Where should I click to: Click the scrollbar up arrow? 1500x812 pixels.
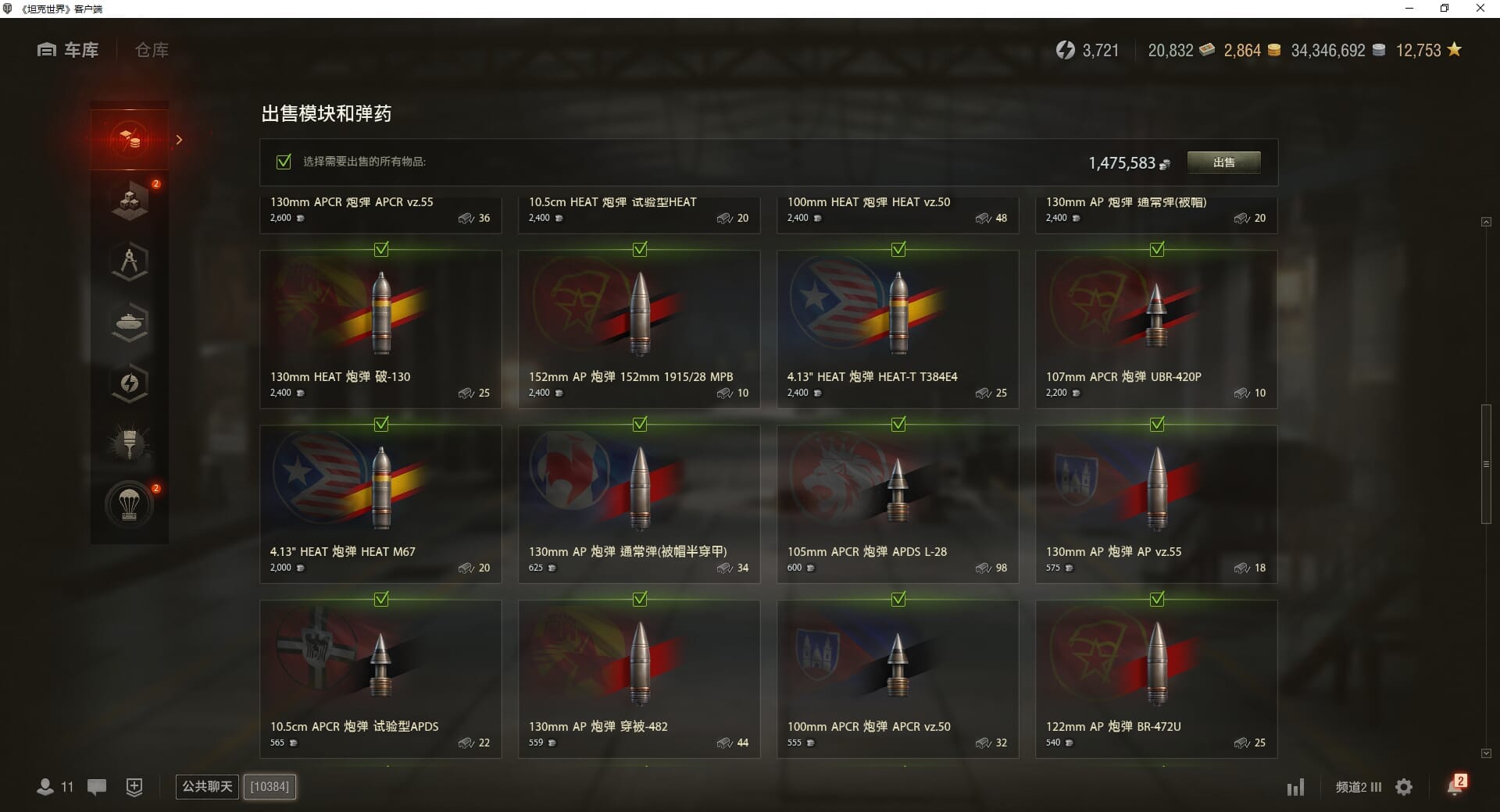tap(1486, 222)
